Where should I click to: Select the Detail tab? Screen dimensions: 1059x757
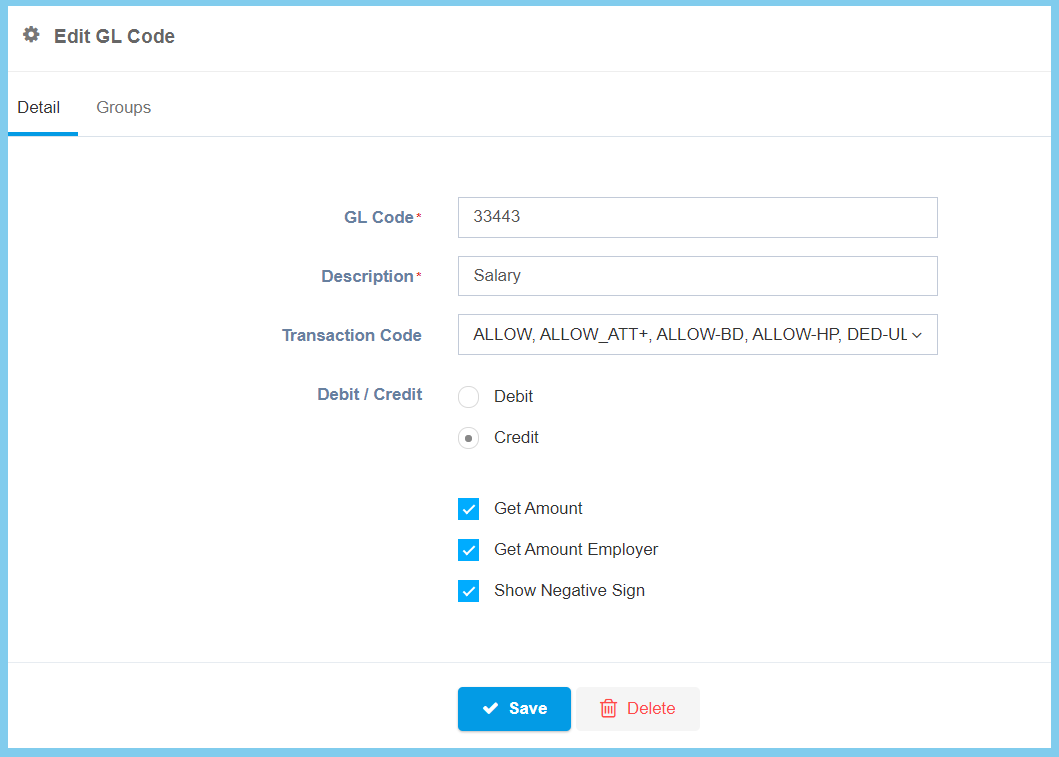[x=39, y=107]
